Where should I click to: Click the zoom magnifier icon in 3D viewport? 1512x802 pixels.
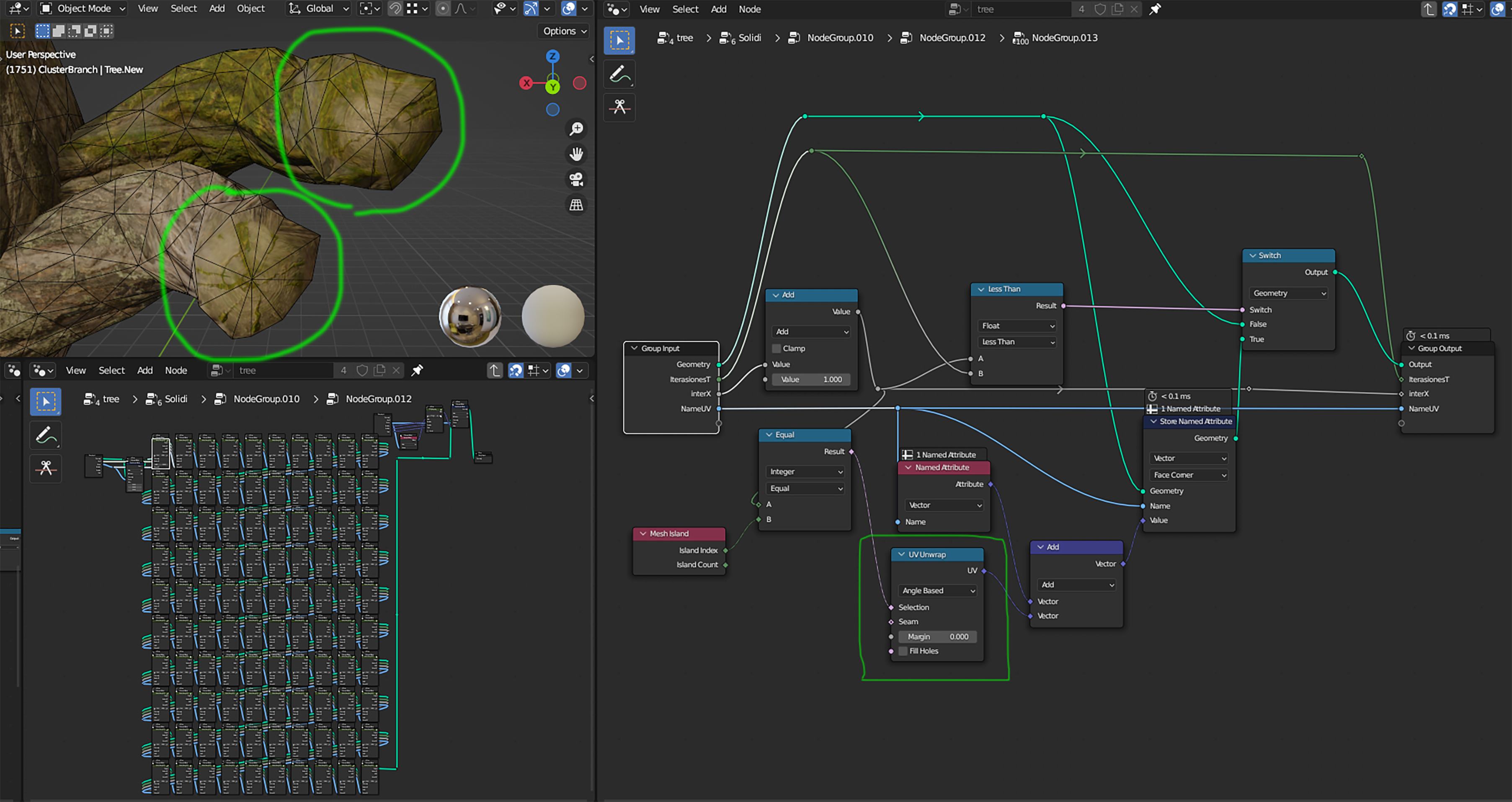(x=576, y=129)
